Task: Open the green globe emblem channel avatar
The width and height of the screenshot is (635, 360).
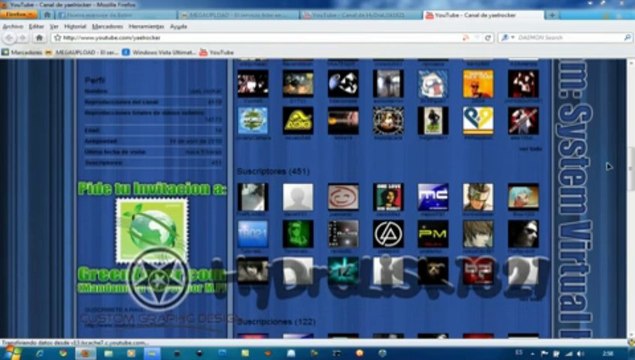Action: [253, 121]
